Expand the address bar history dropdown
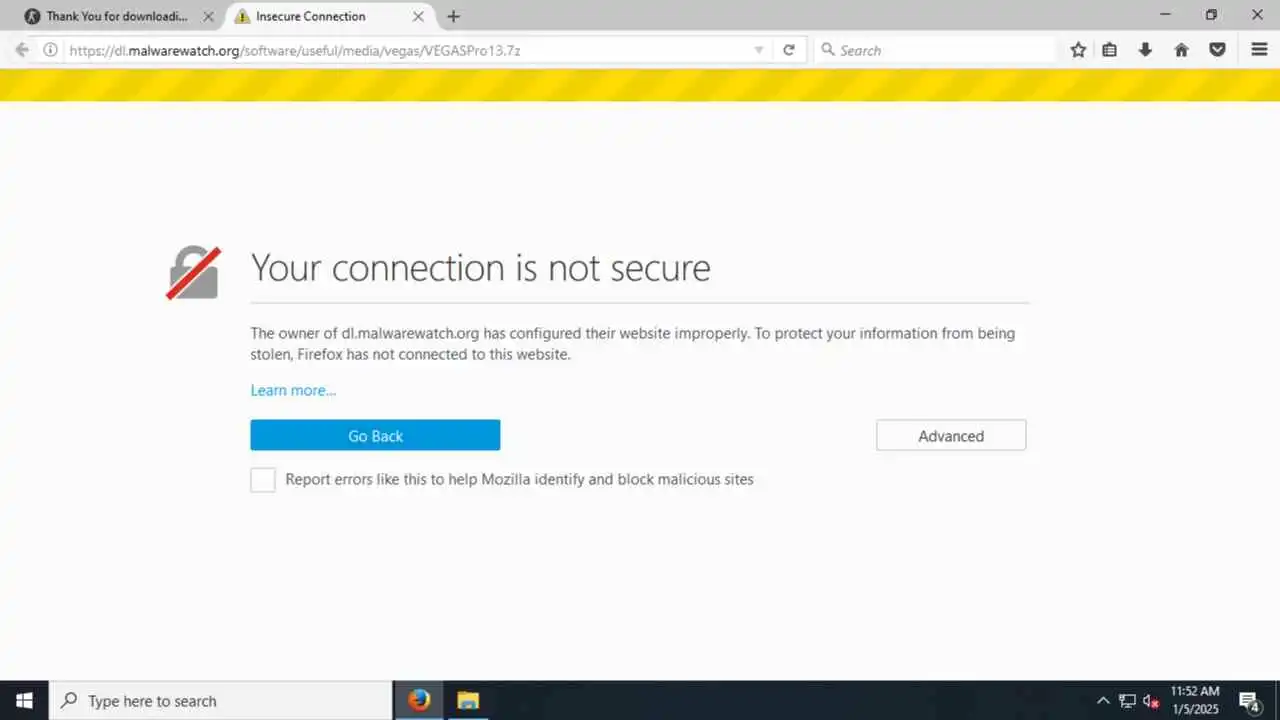 click(759, 50)
